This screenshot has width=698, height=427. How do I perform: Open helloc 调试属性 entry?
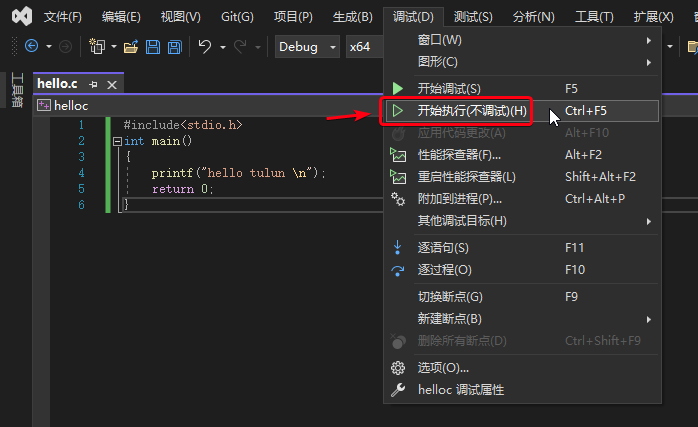[x=522, y=390]
